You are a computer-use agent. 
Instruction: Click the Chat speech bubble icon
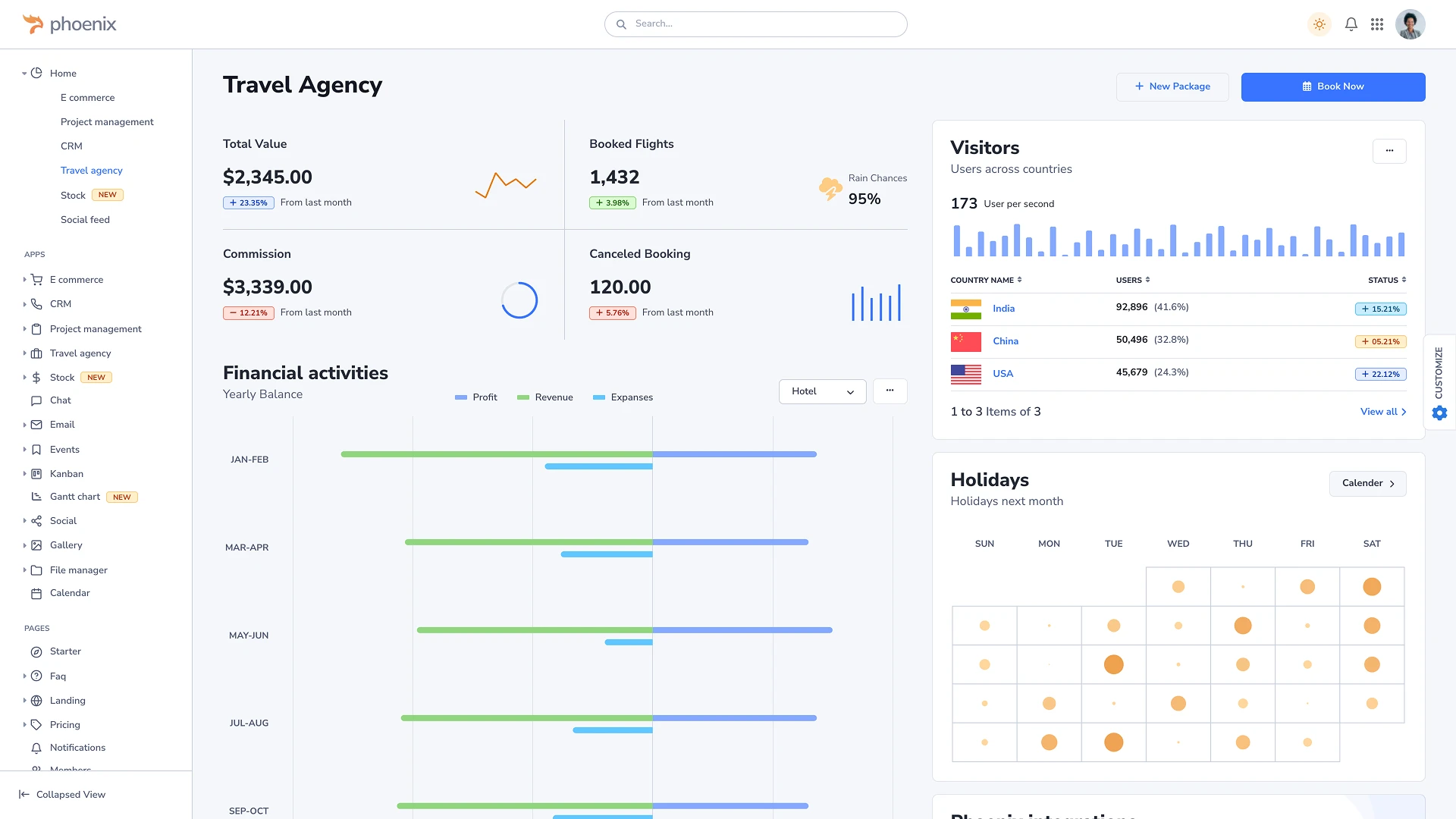click(x=36, y=400)
